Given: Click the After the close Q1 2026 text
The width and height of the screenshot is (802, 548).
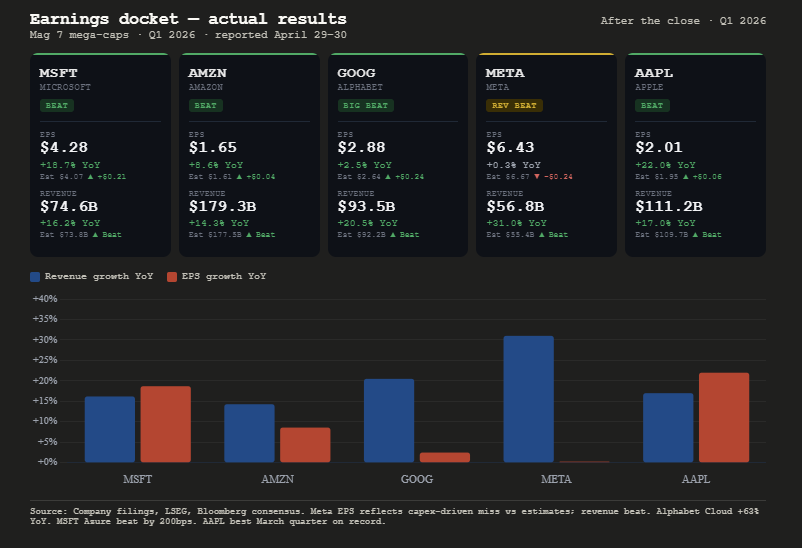Looking at the screenshot, I should coord(683,21).
